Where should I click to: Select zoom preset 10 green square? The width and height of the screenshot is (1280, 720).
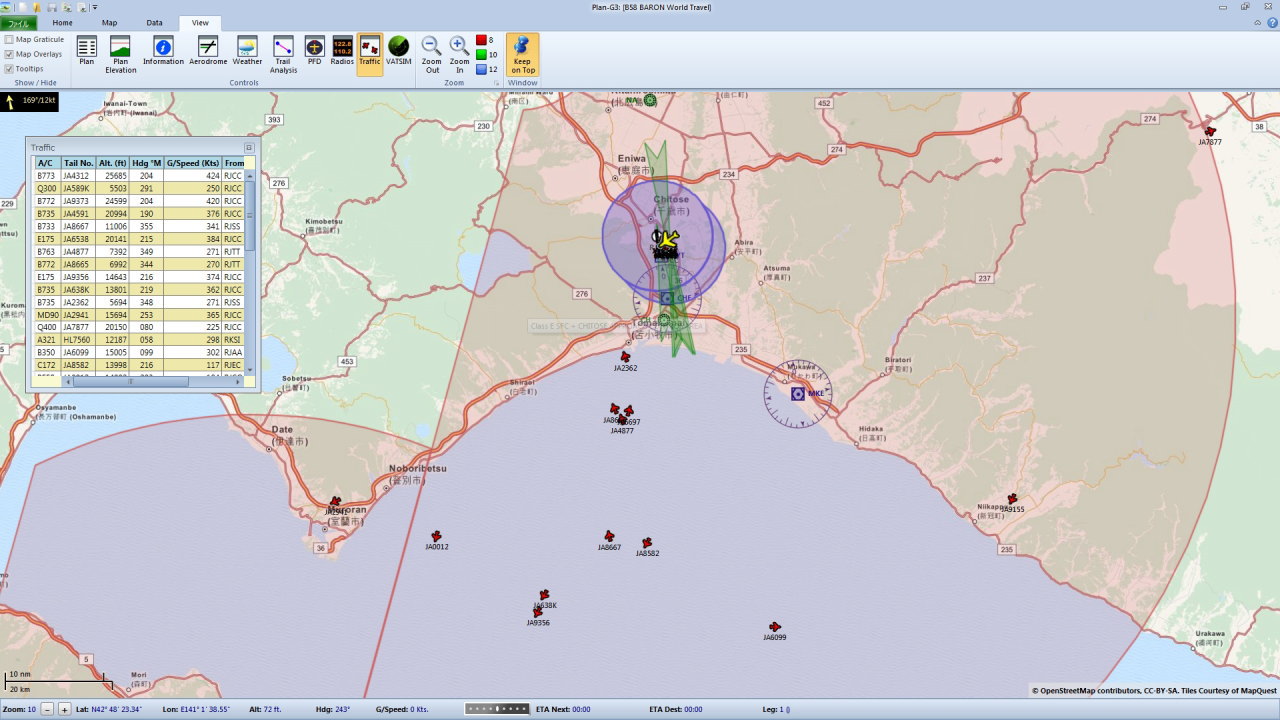487,55
